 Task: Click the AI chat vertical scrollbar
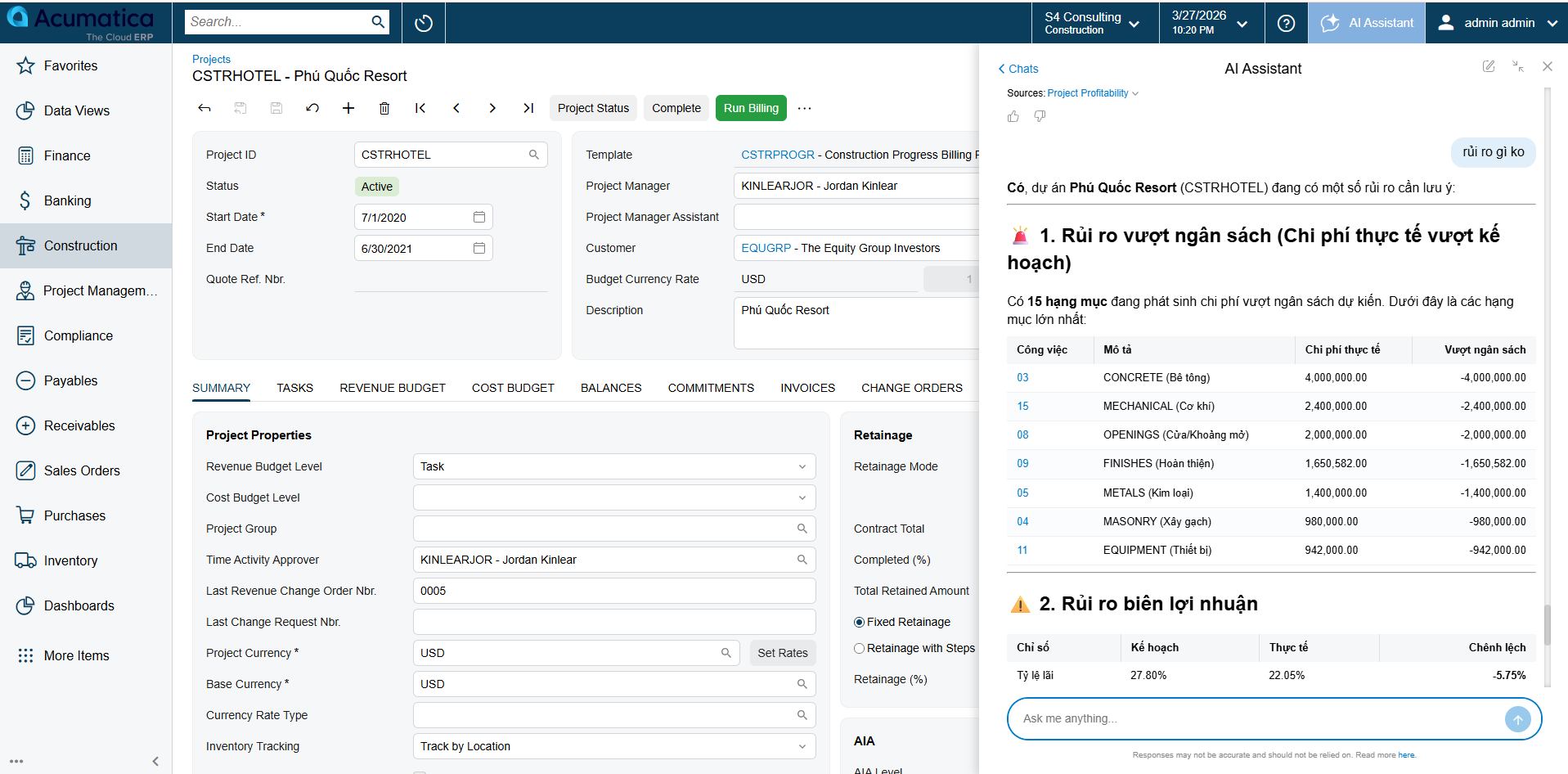coord(1547,625)
